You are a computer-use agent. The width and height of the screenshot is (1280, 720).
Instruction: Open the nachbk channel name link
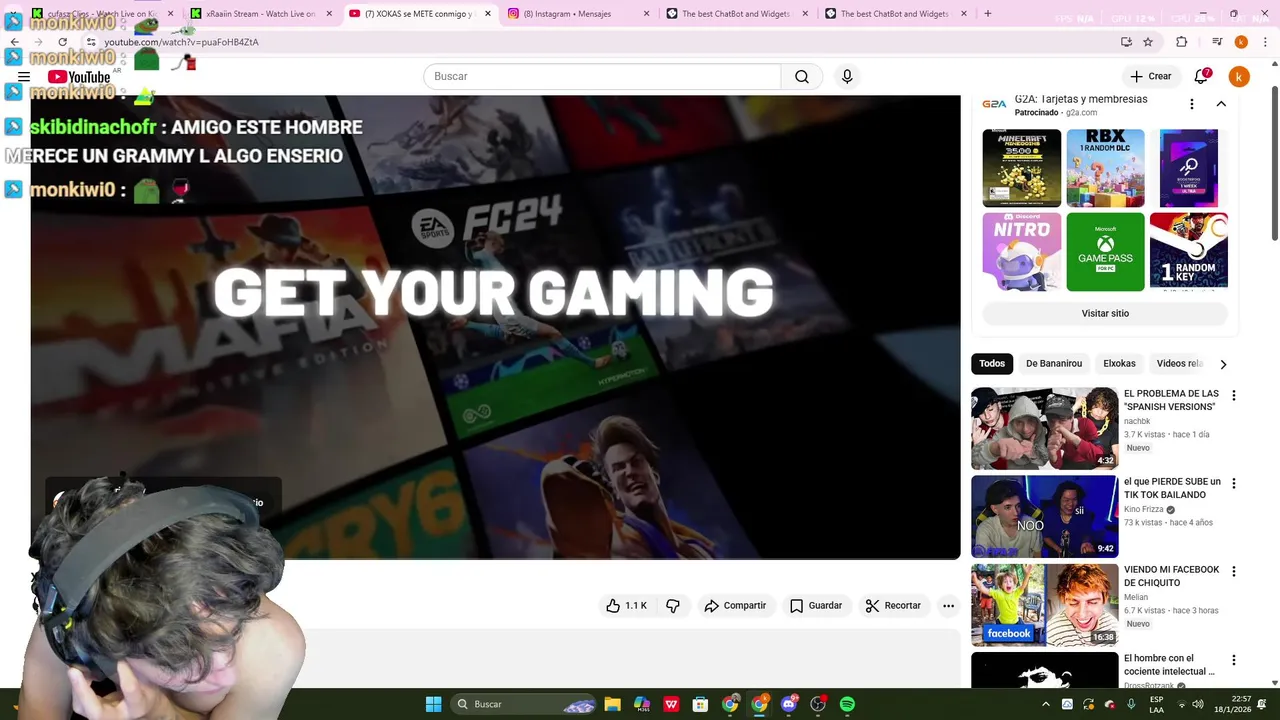click(1137, 421)
